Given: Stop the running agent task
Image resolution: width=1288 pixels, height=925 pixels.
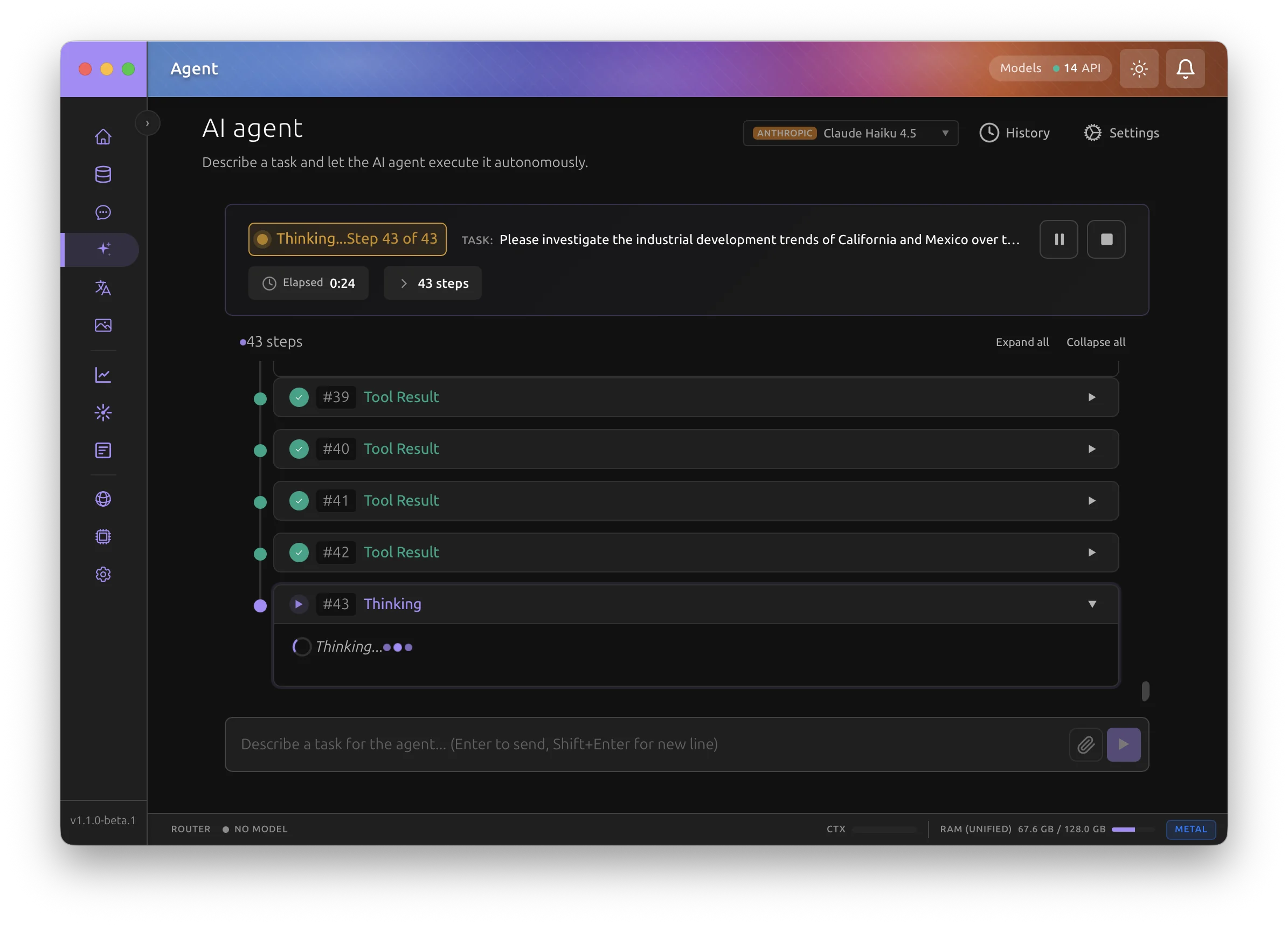Looking at the screenshot, I should (x=1106, y=239).
